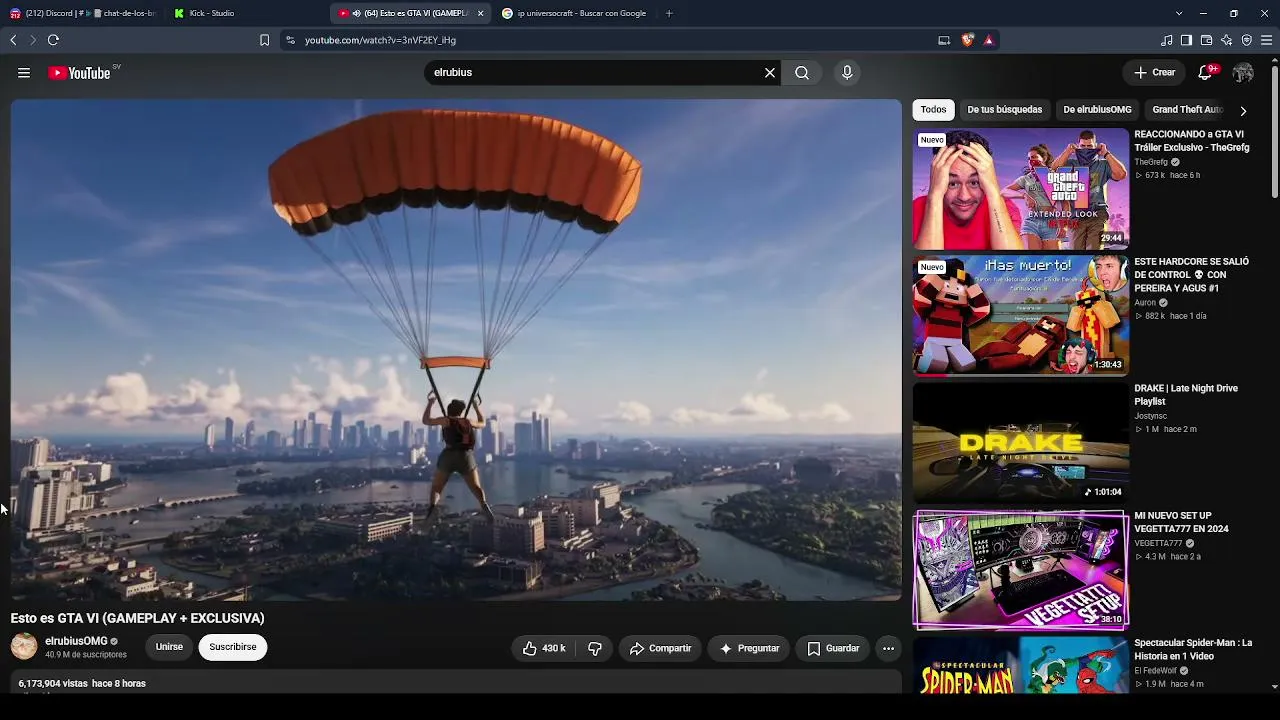The height and width of the screenshot is (720, 1280).
Task: Clear the elrubius search text
Action: click(x=770, y=73)
